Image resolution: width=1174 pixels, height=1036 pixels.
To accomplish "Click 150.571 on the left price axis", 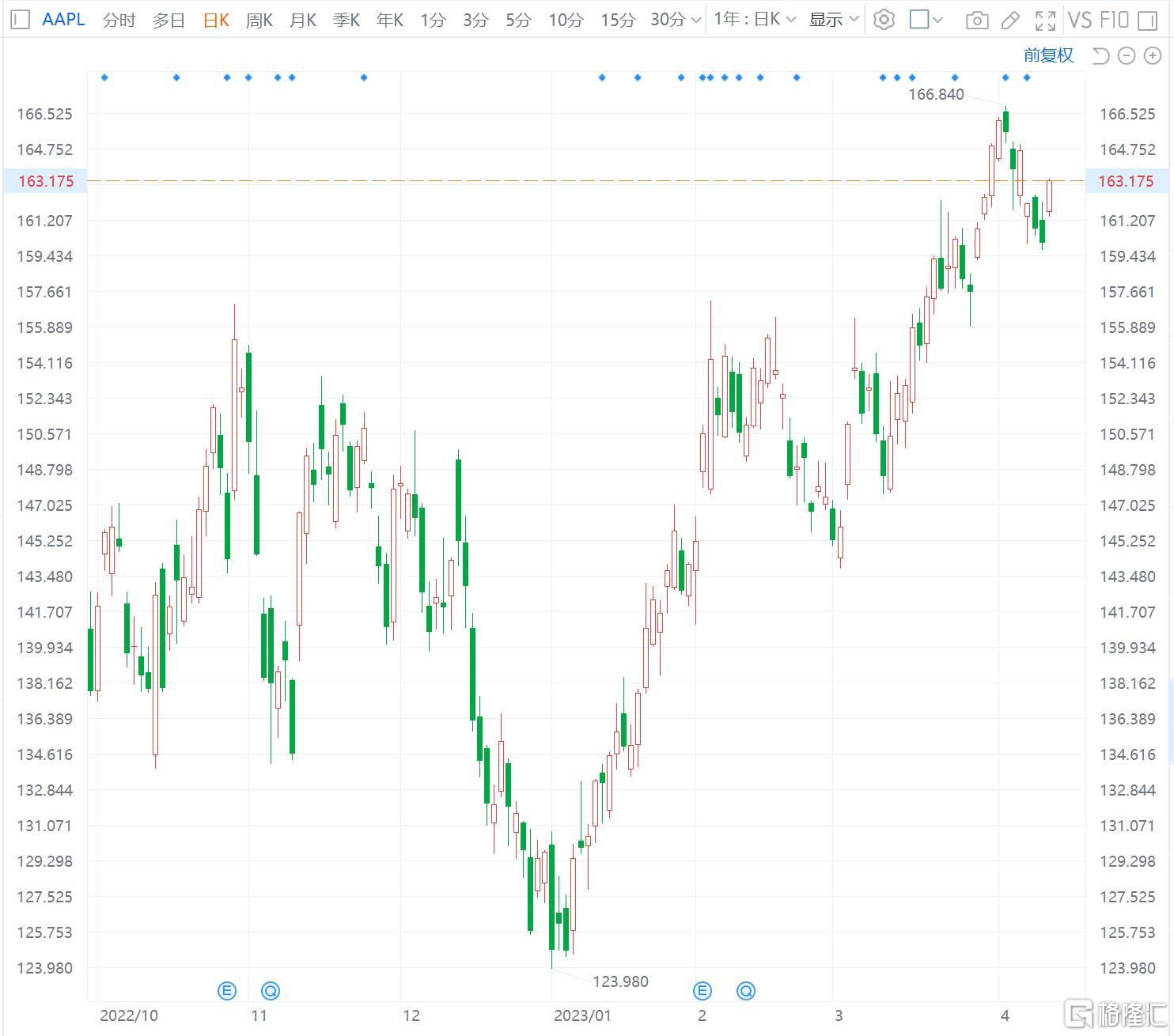I will coord(44,434).
